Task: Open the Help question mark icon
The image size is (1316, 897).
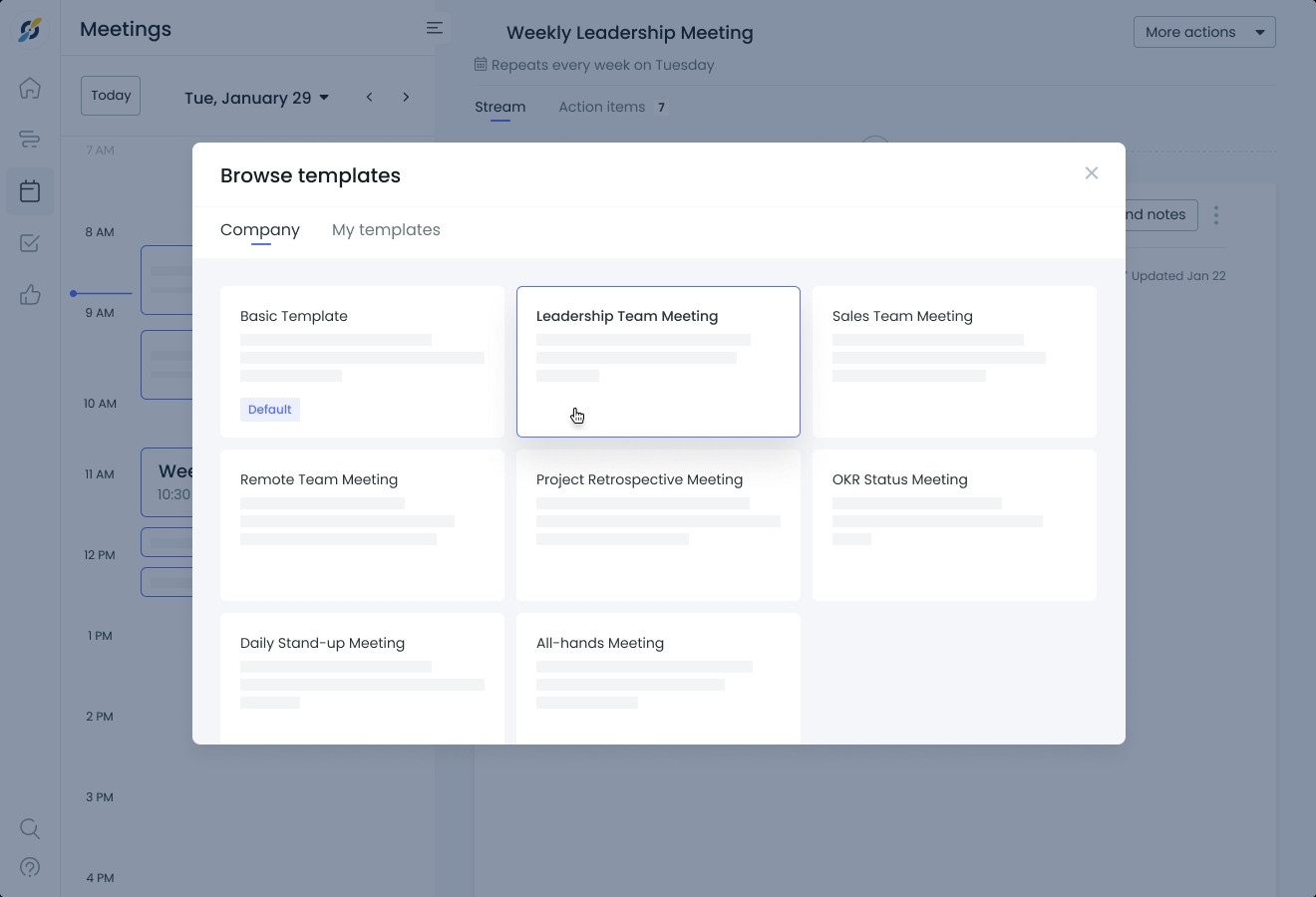Action: pos(30,867)
